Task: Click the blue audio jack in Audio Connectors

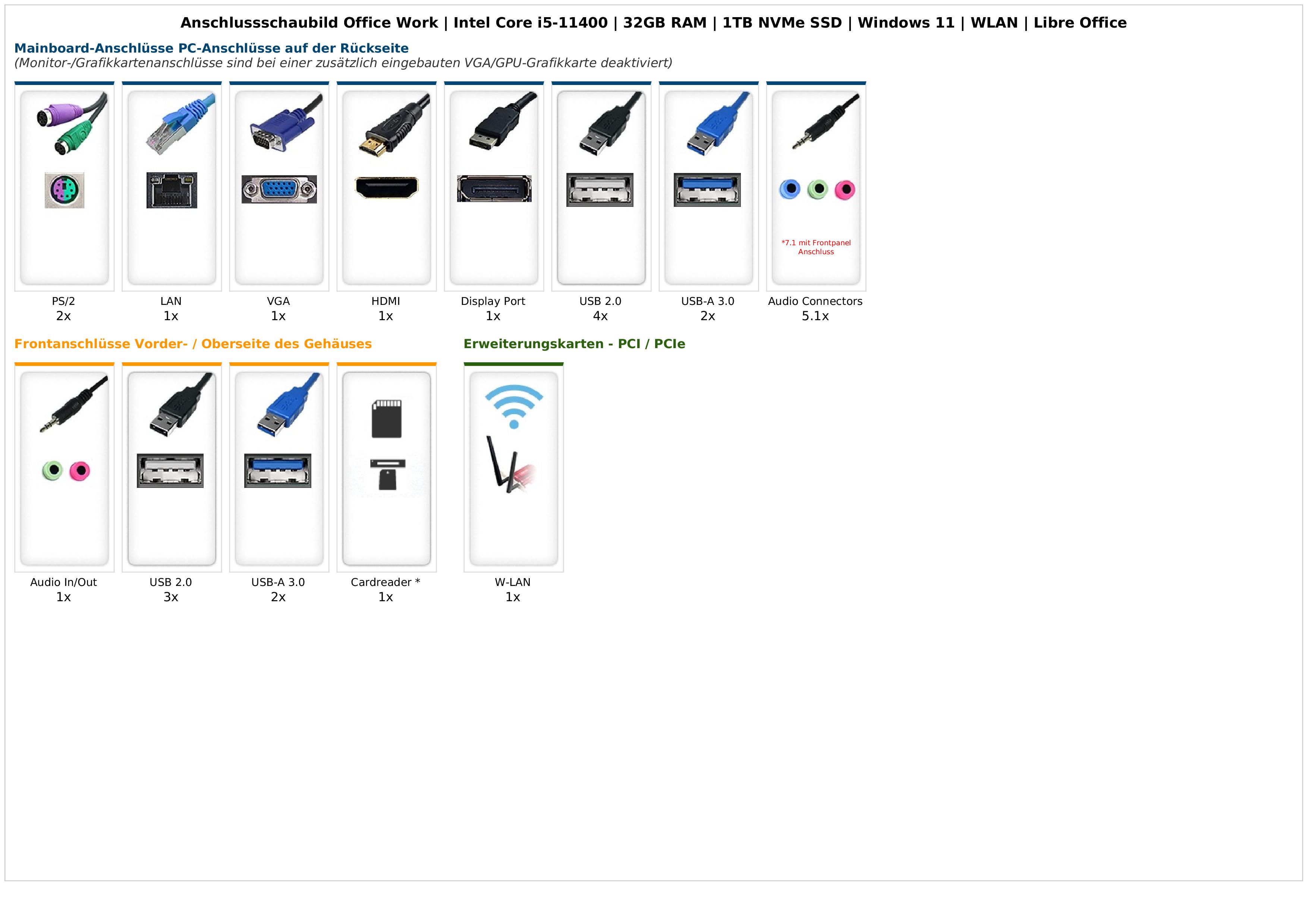Action: 790,189
